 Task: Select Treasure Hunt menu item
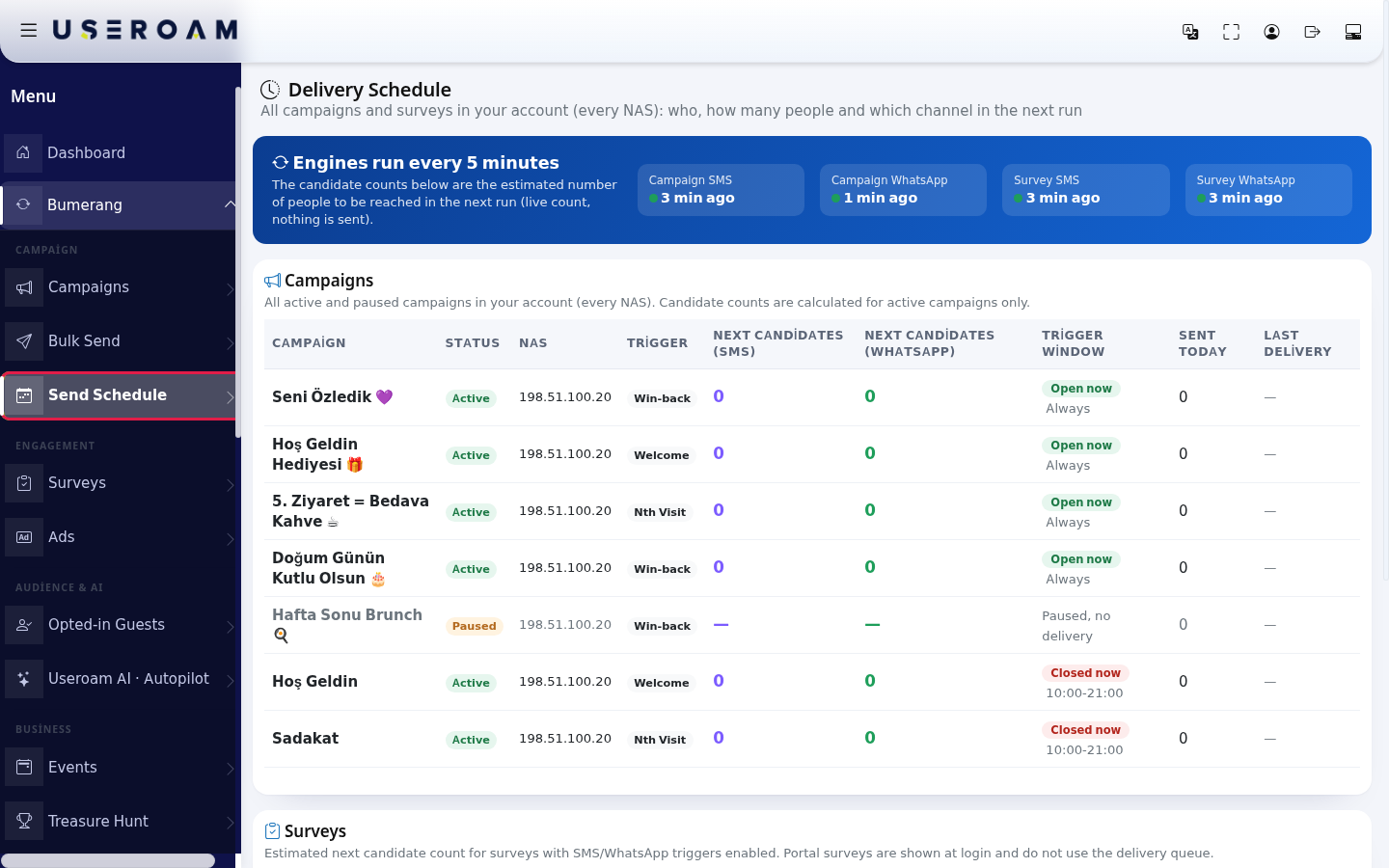point(119,822)
